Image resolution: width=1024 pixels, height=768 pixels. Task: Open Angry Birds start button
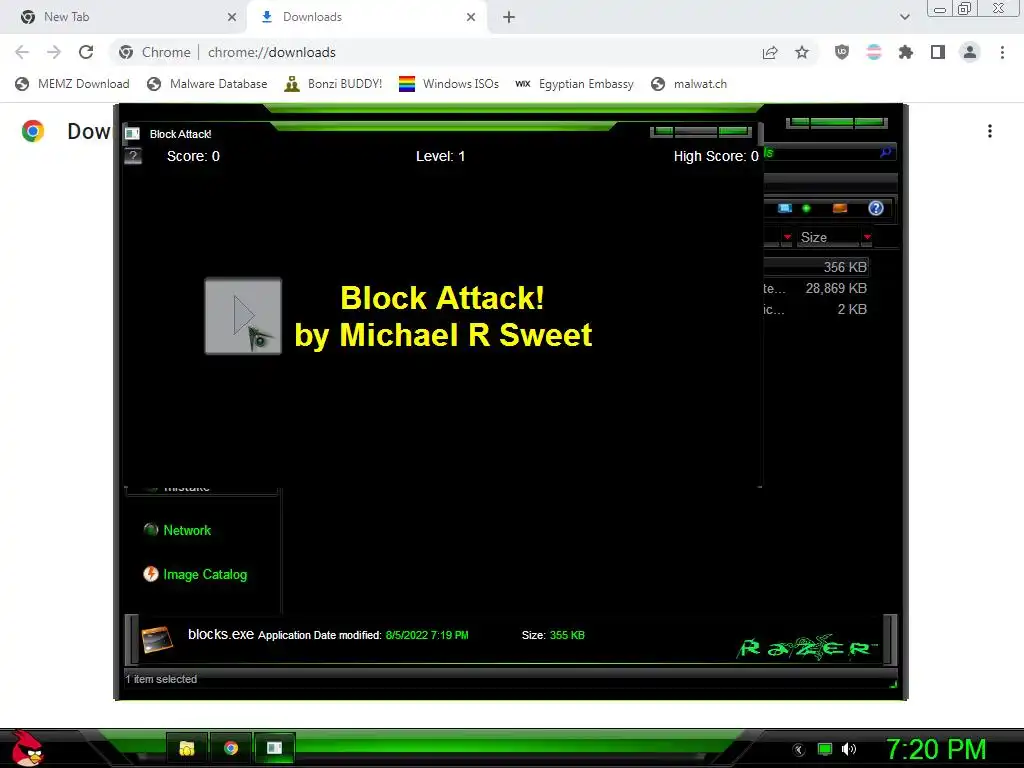click(x=27, y=748)
